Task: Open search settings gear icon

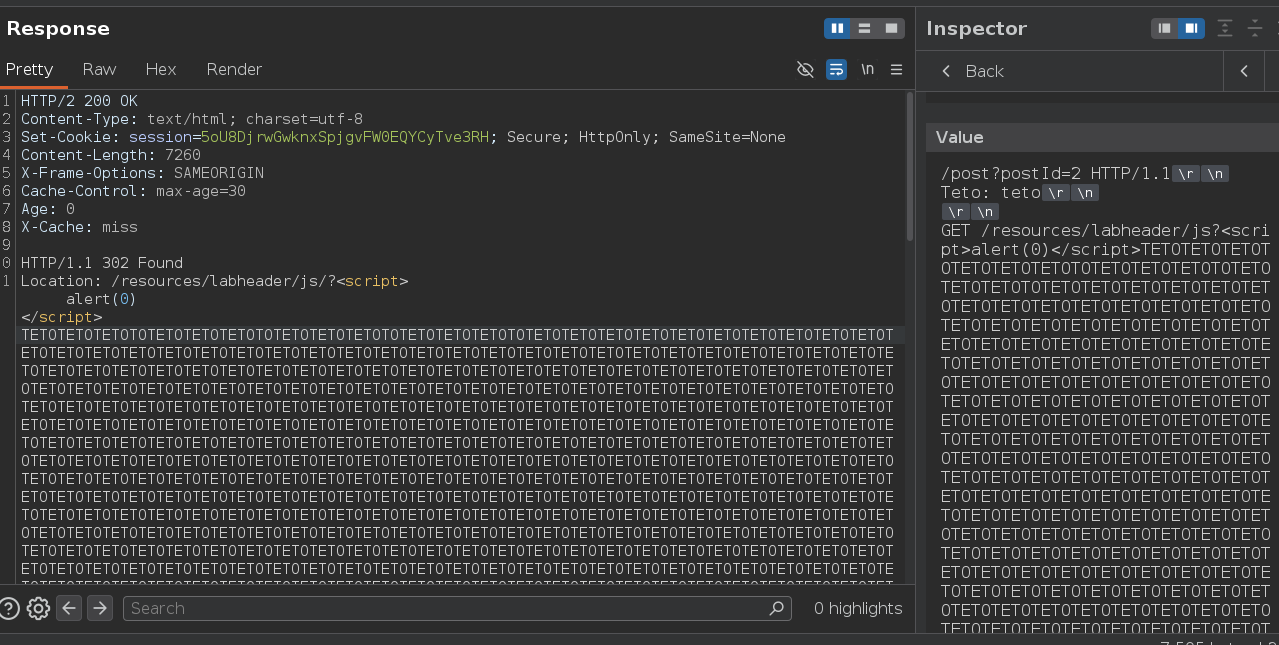Action: pyautogui.click(x=39, y=608)
